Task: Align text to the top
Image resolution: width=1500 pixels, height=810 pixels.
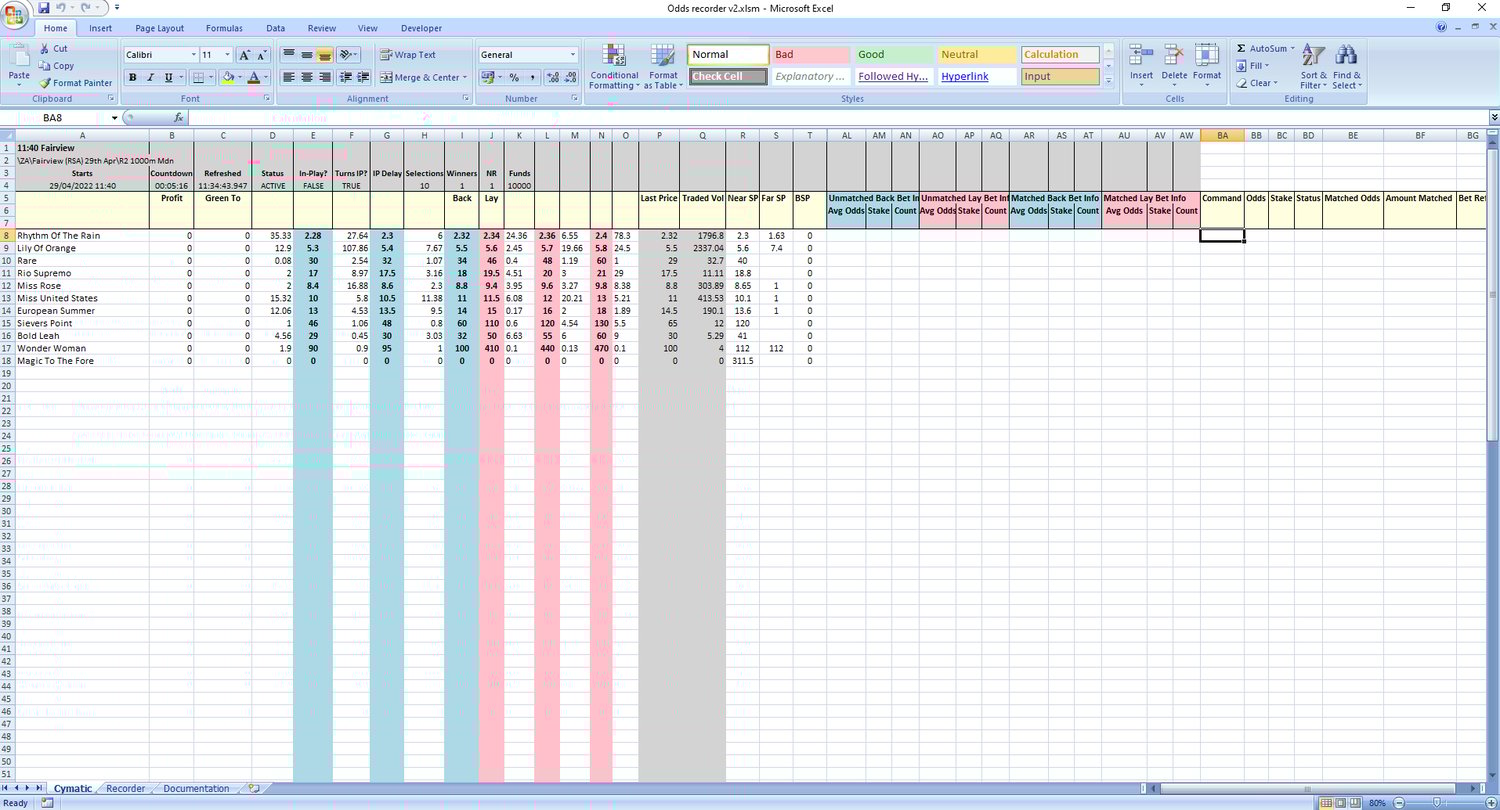Action: [x=289, y=55]
